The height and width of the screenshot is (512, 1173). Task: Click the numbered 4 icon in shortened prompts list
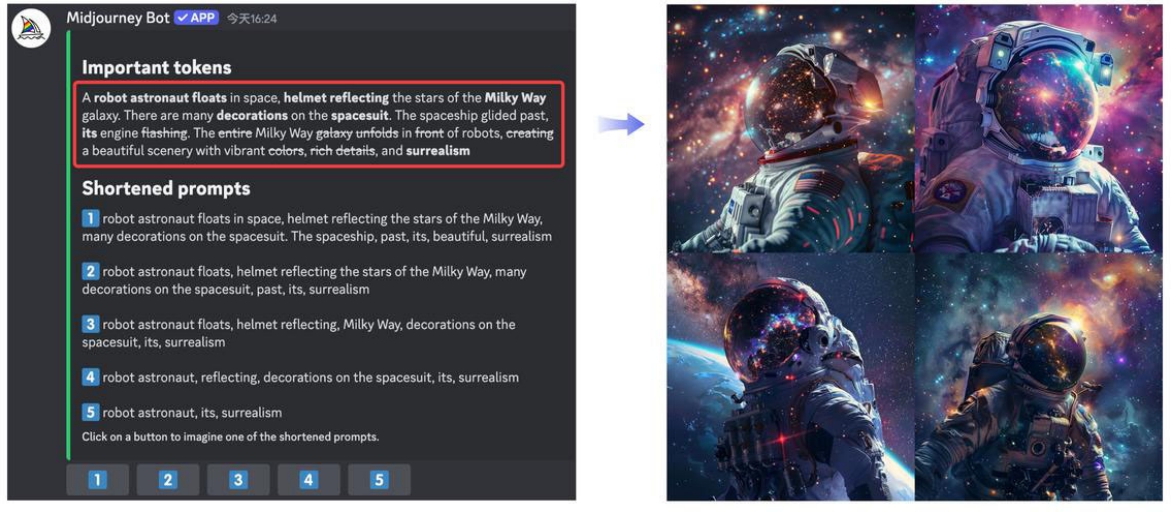click(91, 377)
